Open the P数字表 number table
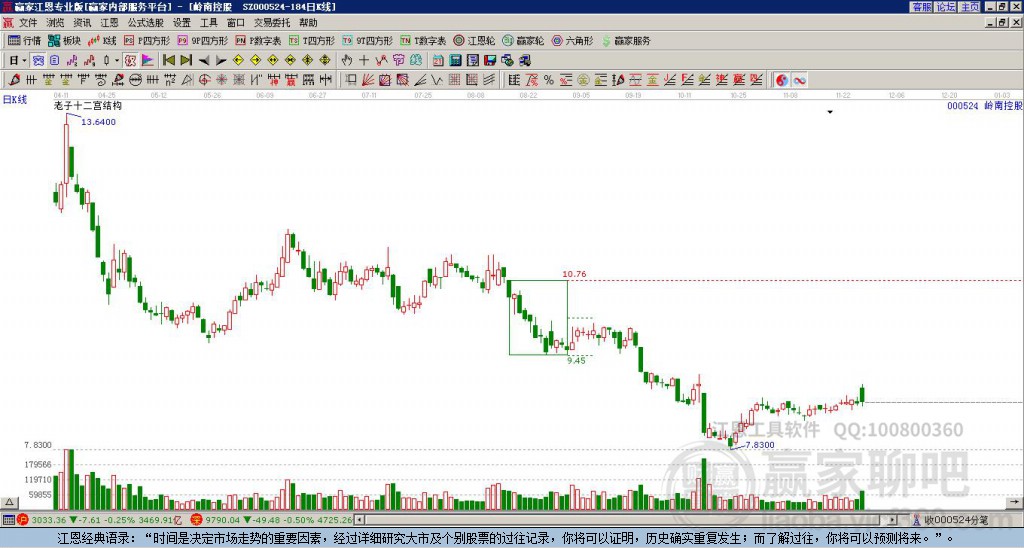The width and height of the screenshot is (1024, 548). click(258, 40)
